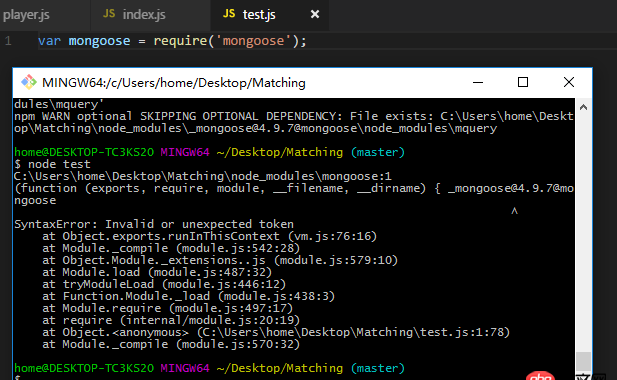
Task: Click the SyntaxError message line in terminal
Action: point(154,224)
